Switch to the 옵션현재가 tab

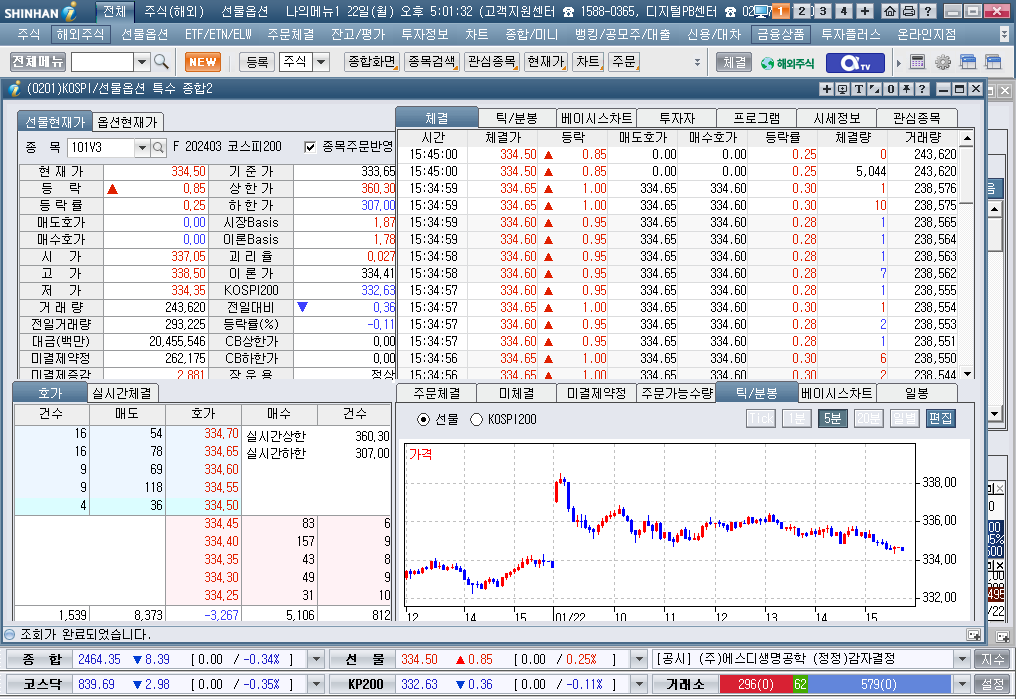(x=127, y=122)
